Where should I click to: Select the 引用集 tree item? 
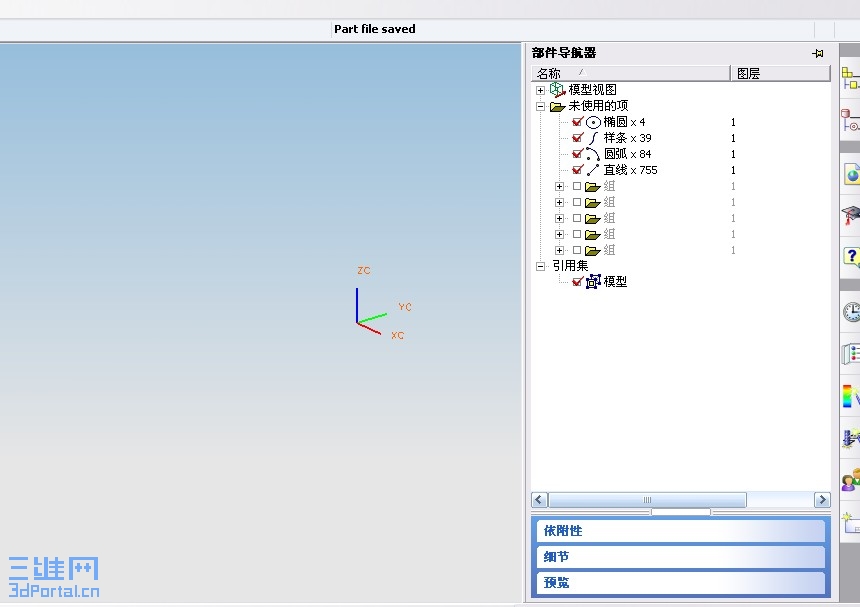pyautogui.click(x=570, y=266)
